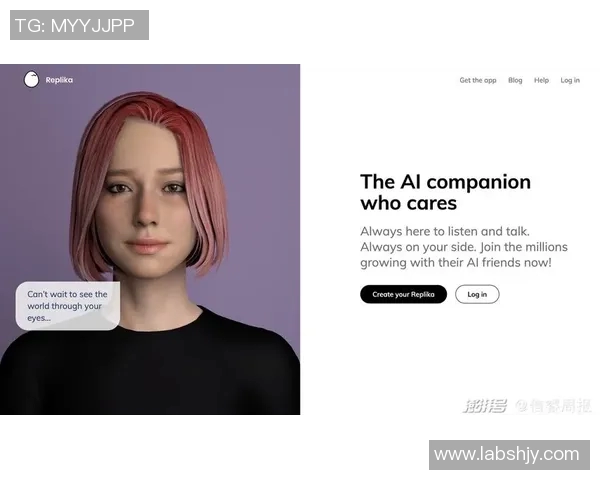Open the Blog navigation link

(515, 80)
